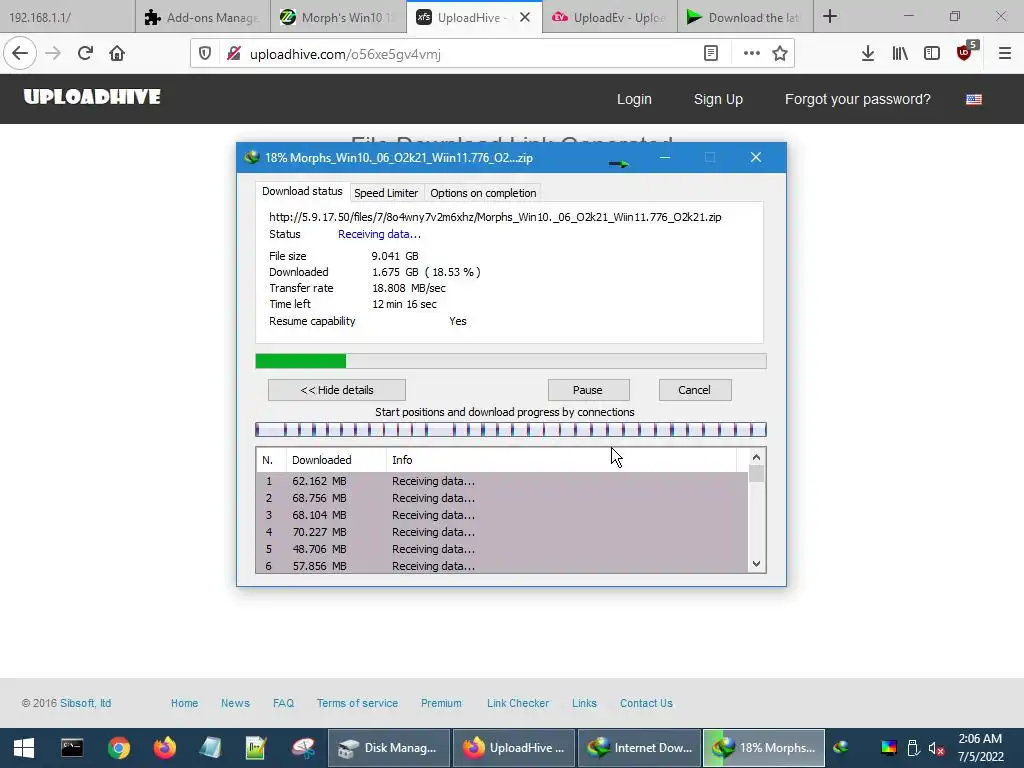Open Options on completion tab
Image resolution: width=1024 pixels, height=768 pixels.
click(x=483, y=193)
